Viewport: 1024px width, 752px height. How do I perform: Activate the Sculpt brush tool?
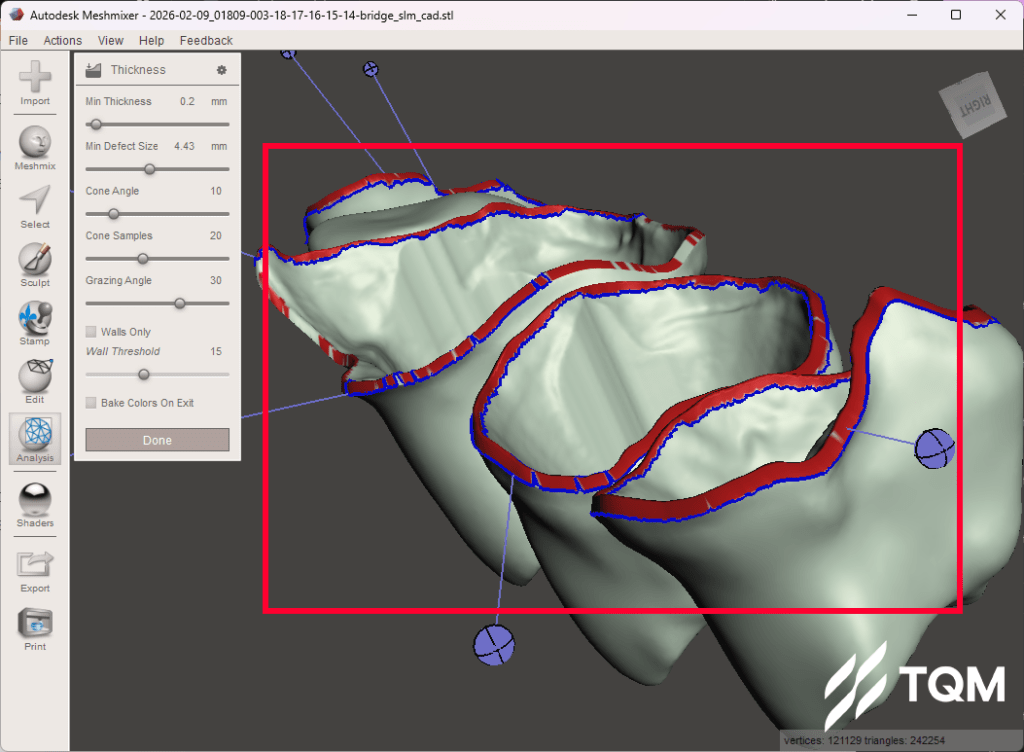[35, 260]
